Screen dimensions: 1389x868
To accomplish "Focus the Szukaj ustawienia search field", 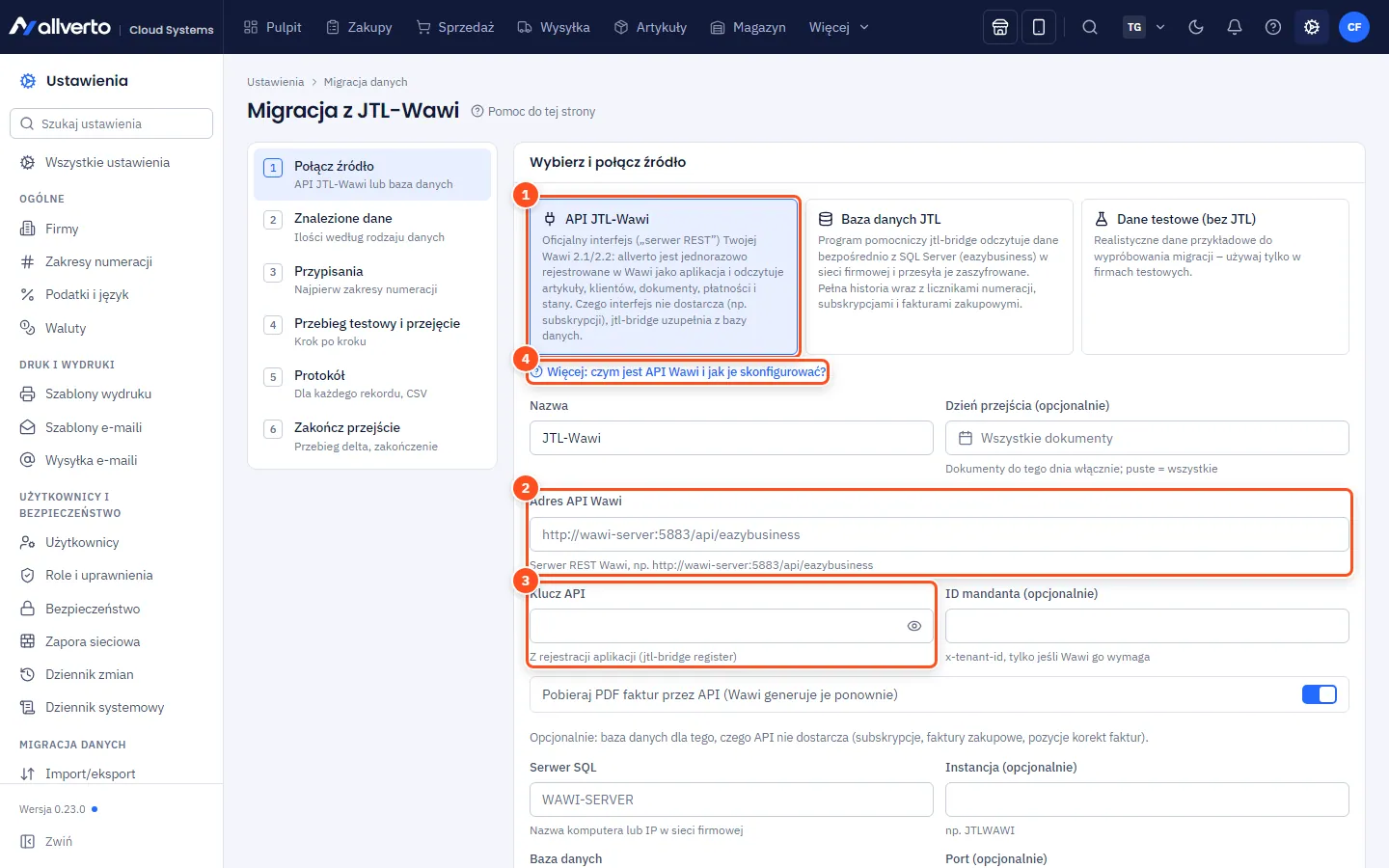I will tap(111, 123).
